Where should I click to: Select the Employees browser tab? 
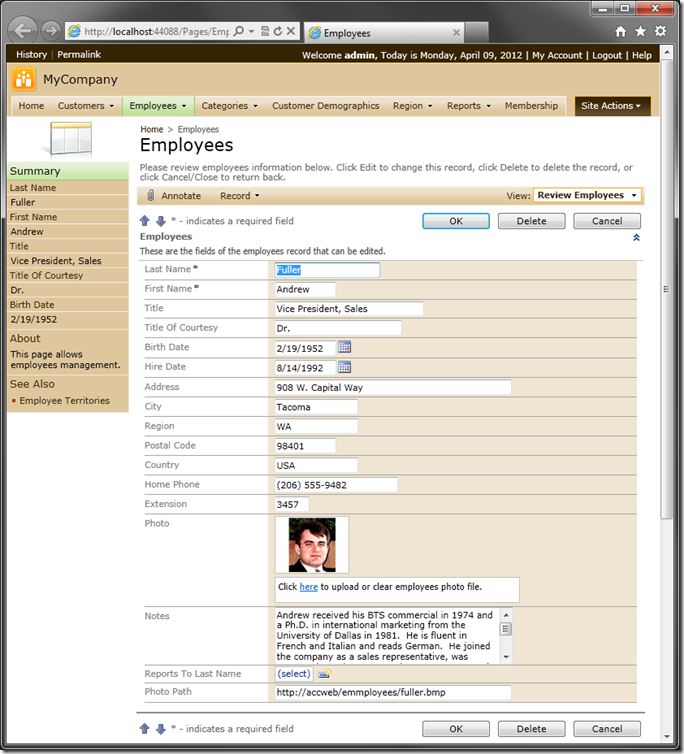tap(384, 33)
